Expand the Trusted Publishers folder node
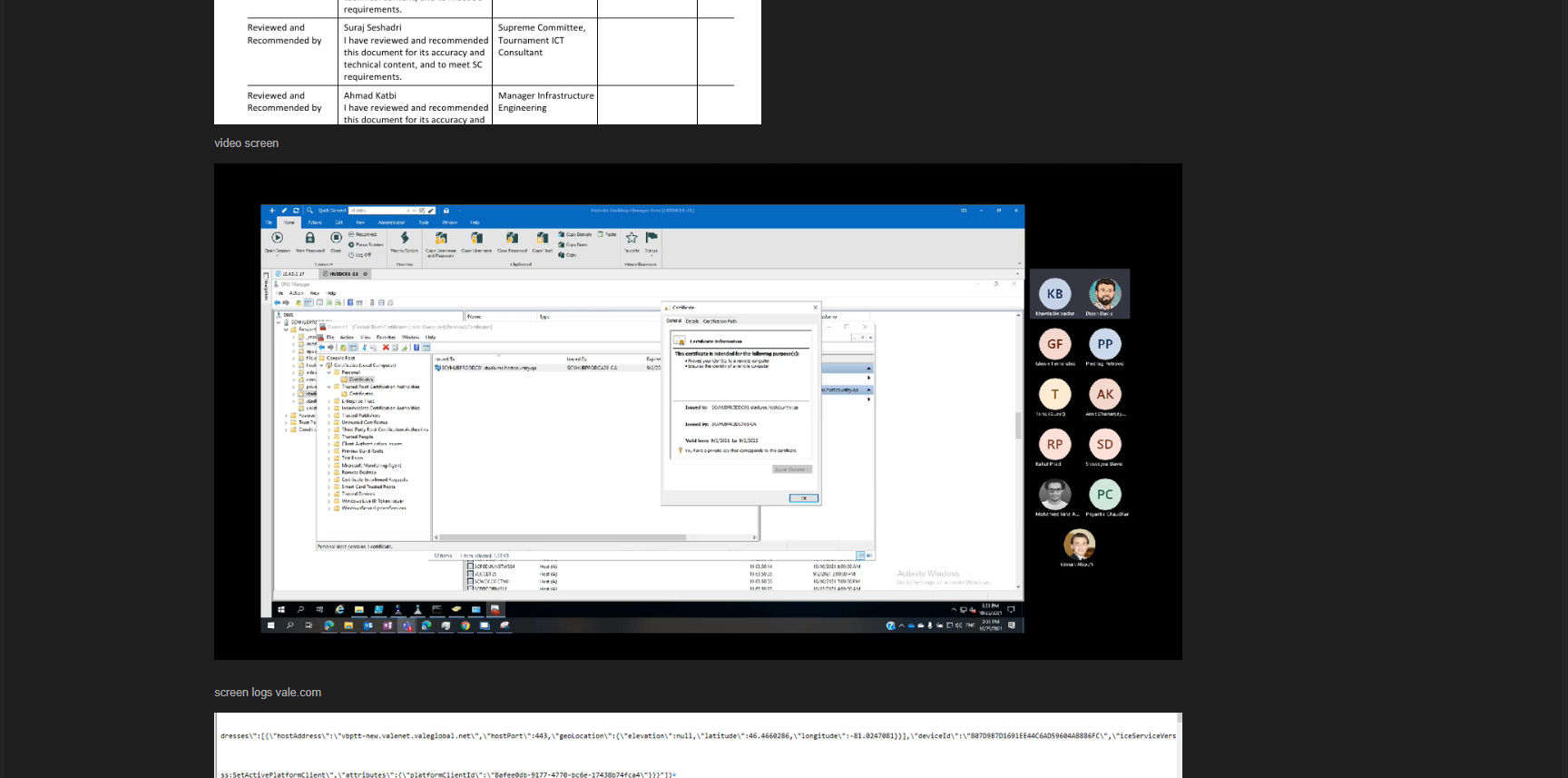1568x778 pixels. [x=329, y=416]
